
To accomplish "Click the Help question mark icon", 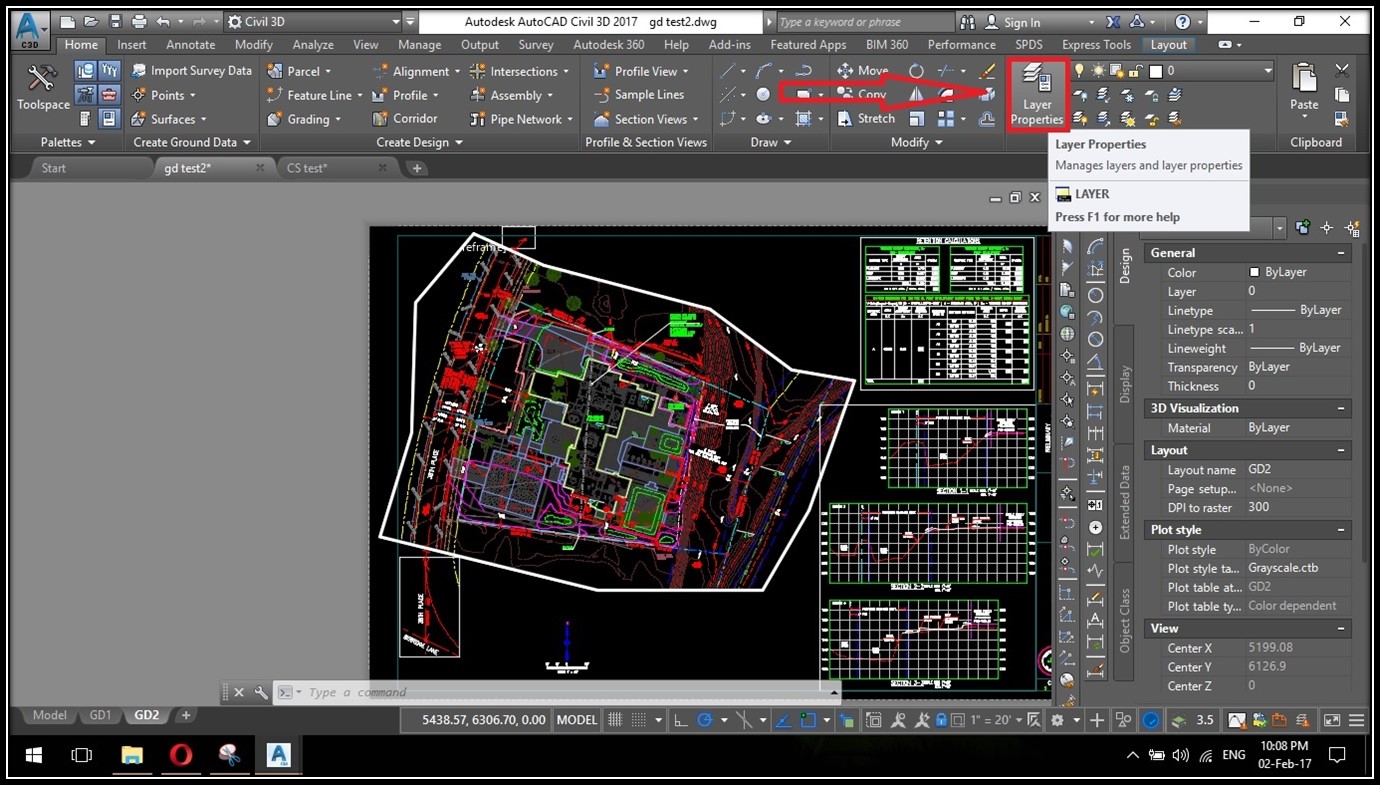I will 1182,21.
